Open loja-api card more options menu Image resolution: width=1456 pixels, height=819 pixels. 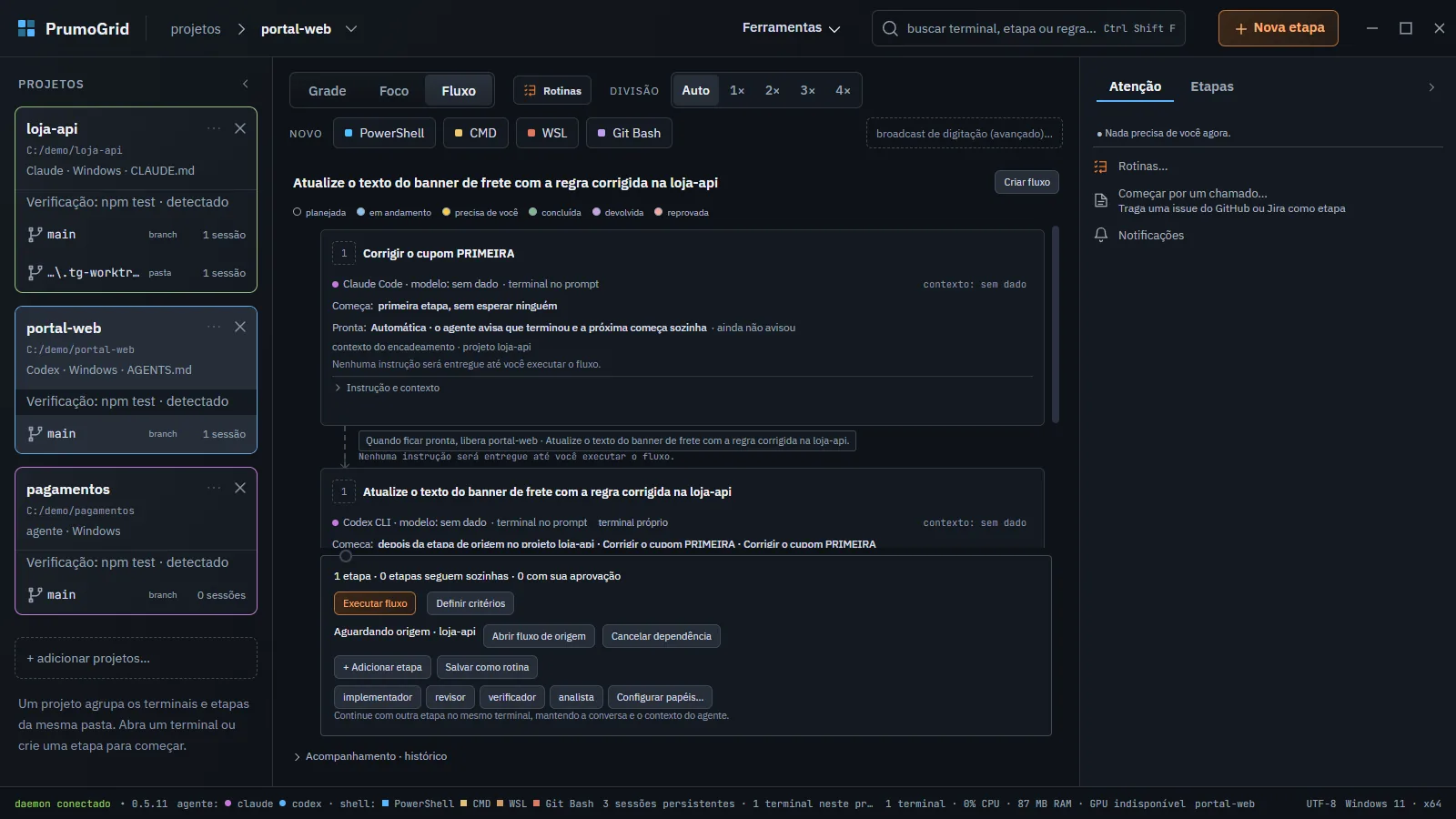(214, 128)
